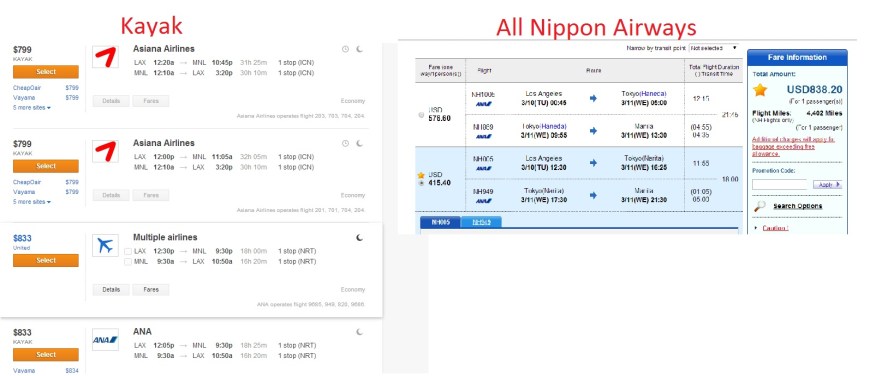This screenshot has width=870, height=376.
Task: Click the blue arrow on the NH005 row
Action: click(x=593, y=162)
